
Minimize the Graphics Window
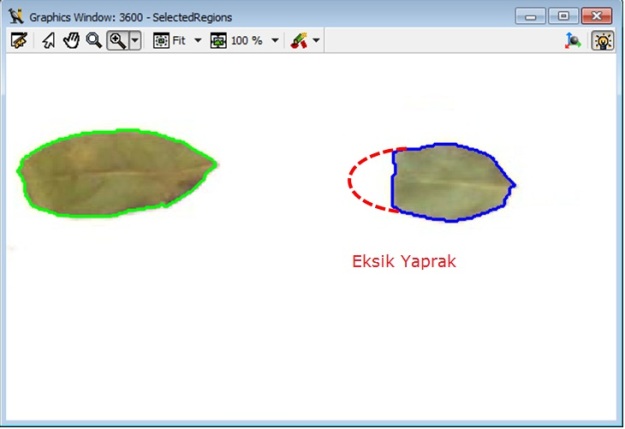pyautogui.click(x=530, y=16)
